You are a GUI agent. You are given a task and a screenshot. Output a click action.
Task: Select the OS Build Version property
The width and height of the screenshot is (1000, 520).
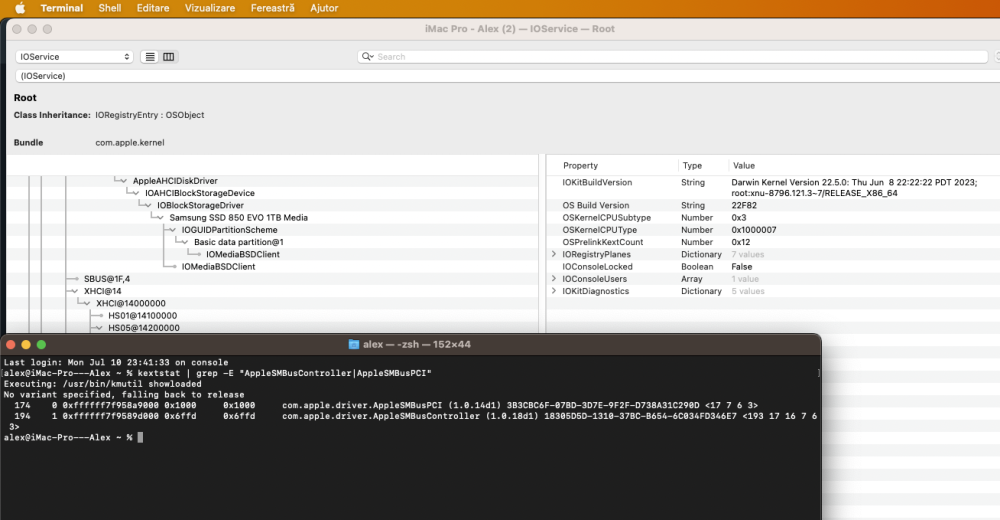pos(596,205)
